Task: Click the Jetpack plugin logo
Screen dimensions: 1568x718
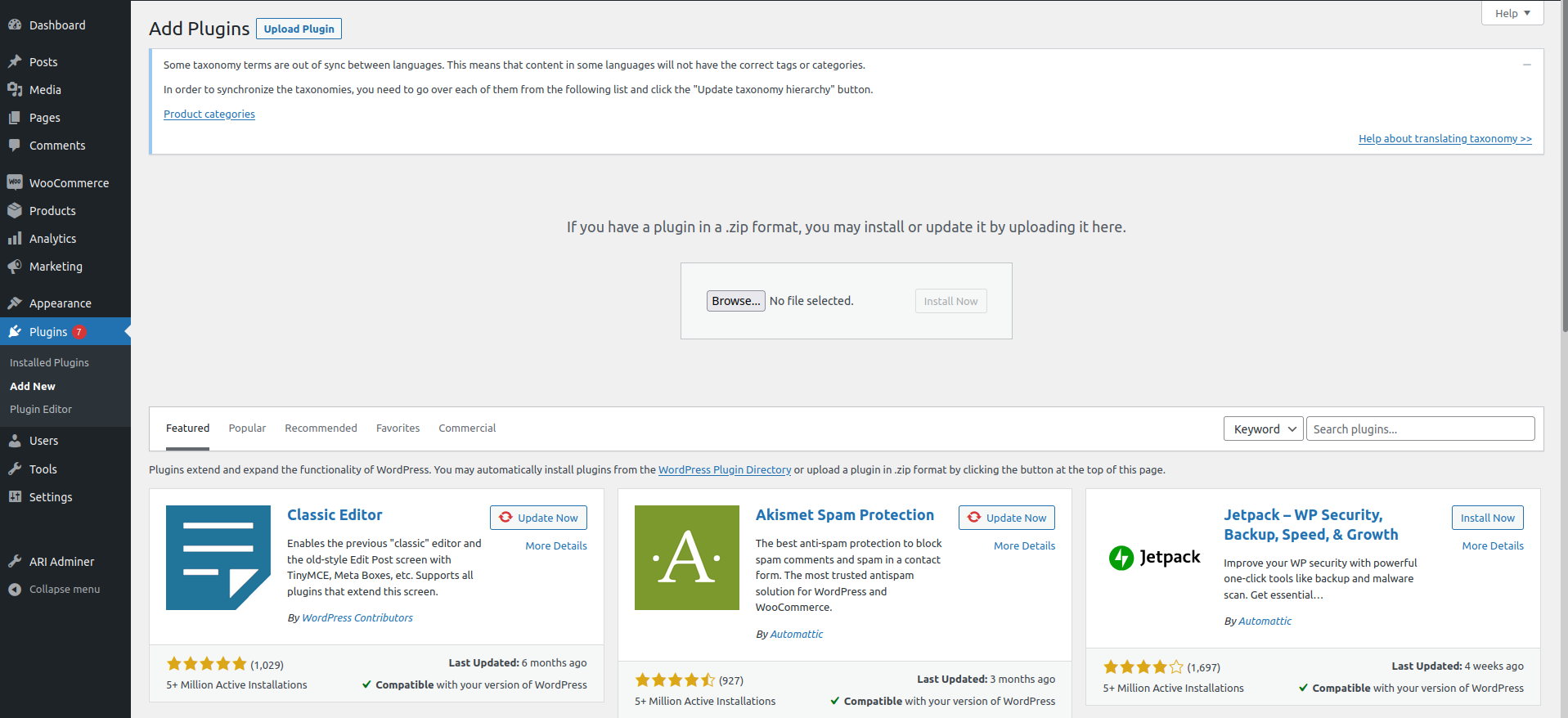Action: 1155,558
